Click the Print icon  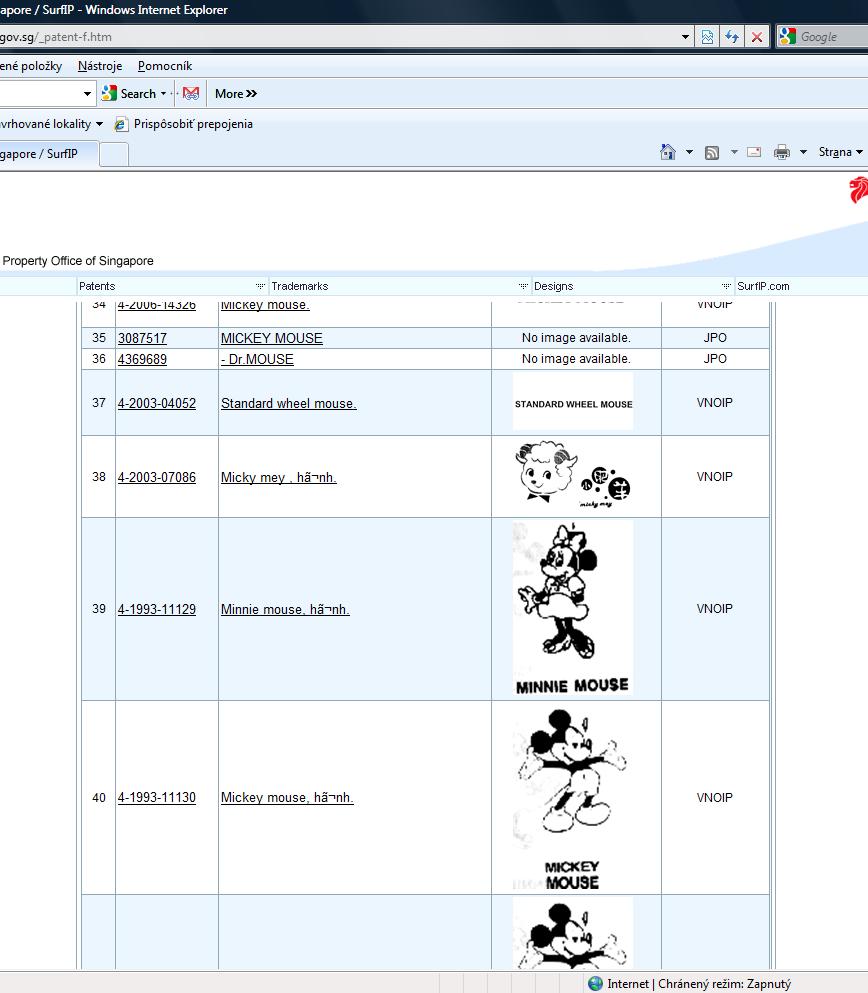[x=782, y=152]
